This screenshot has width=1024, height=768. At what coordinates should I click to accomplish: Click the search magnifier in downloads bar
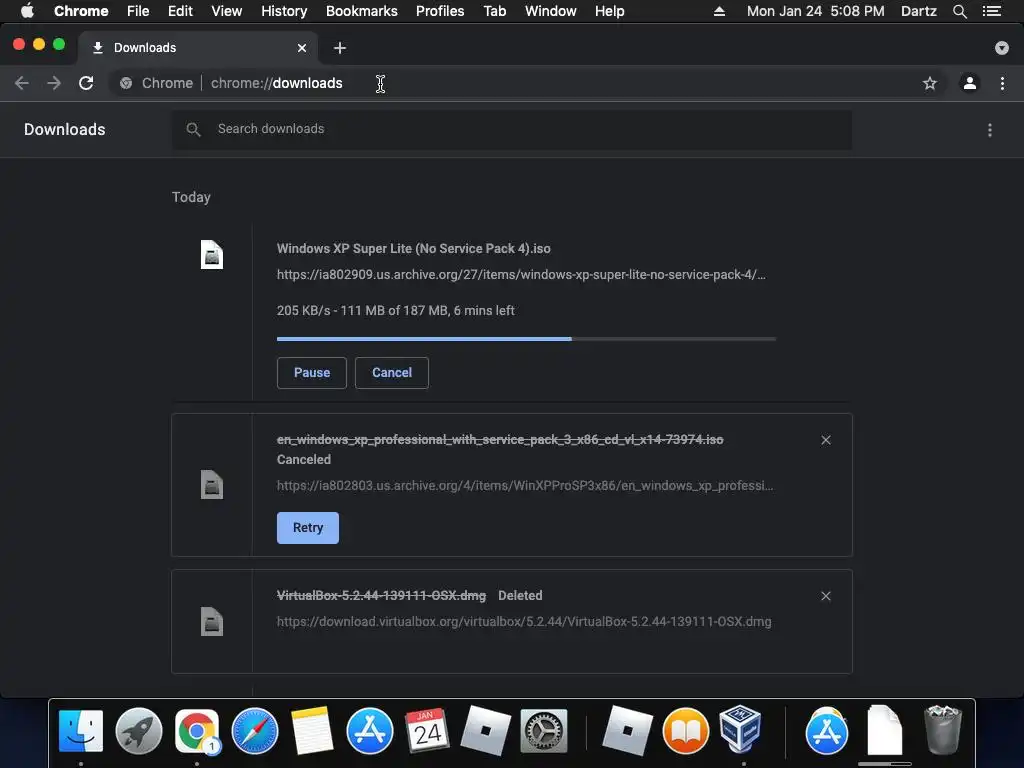coord(193,129)
